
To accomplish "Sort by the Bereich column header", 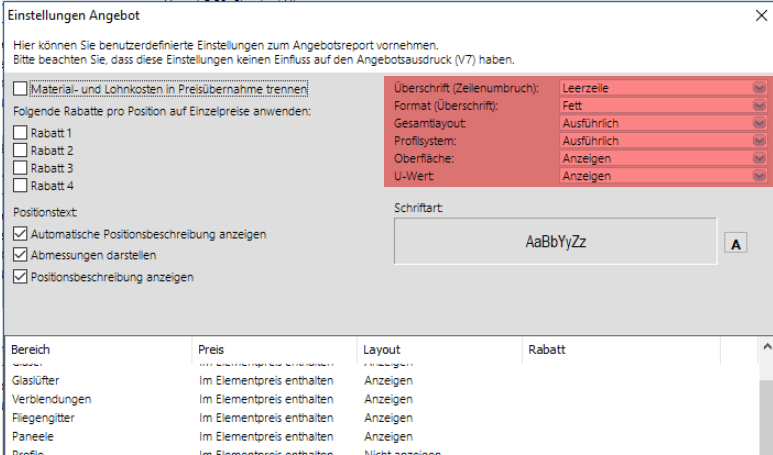I will [x=98, y=350].
